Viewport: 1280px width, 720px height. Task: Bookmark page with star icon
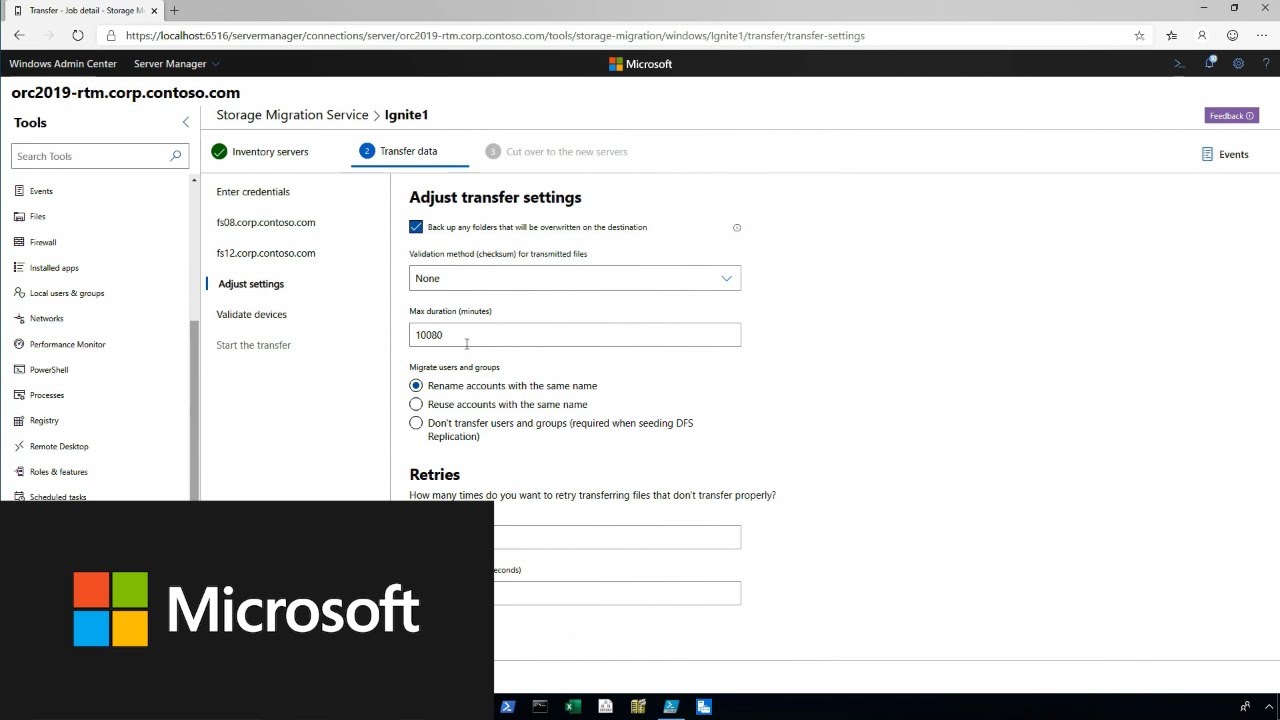point(1139,35)
